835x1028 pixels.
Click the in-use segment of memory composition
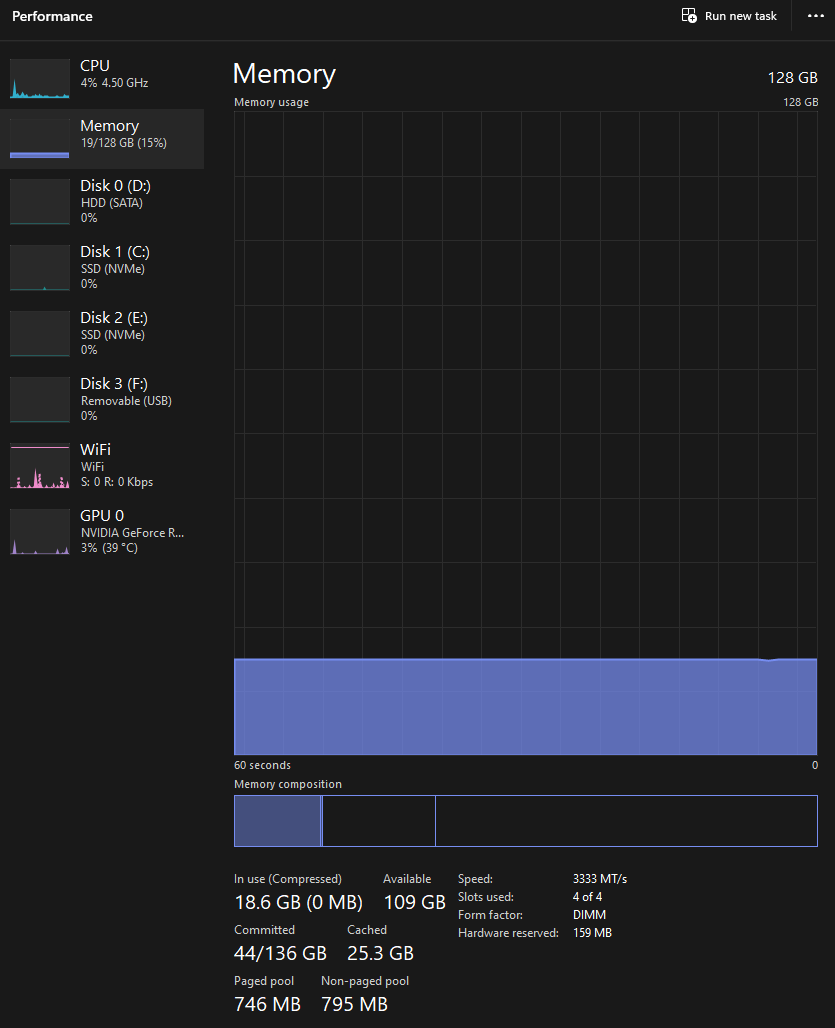(x=277, y=821)
